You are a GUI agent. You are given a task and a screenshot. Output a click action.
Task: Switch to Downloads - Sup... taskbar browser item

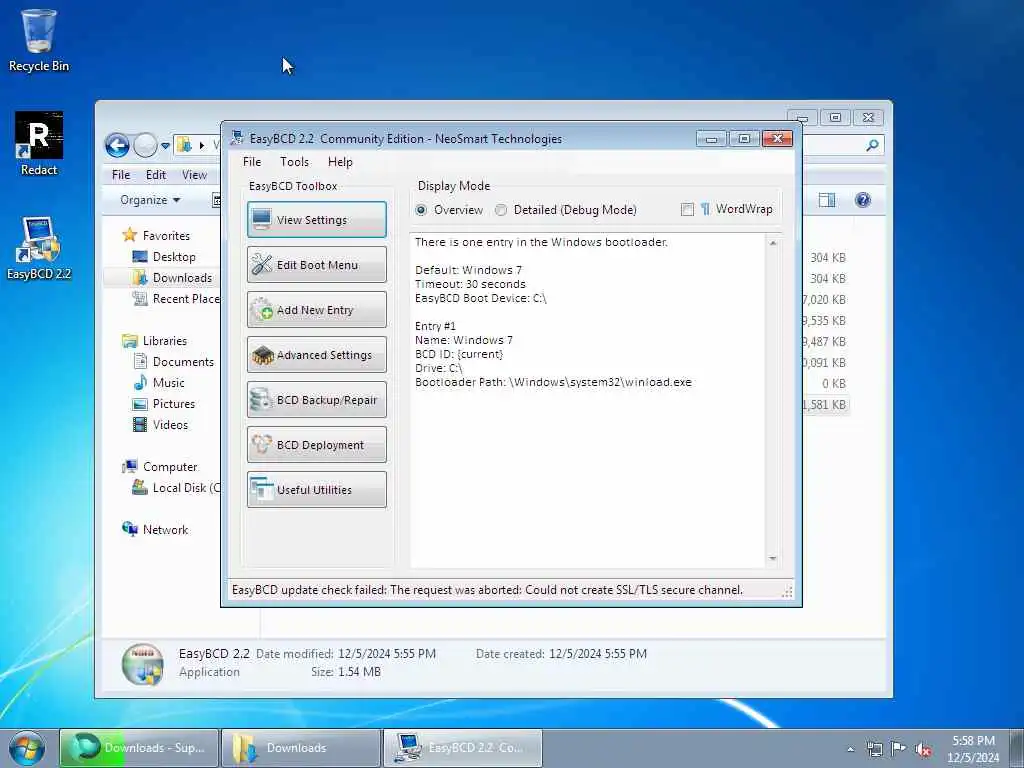tap(139, 748)
